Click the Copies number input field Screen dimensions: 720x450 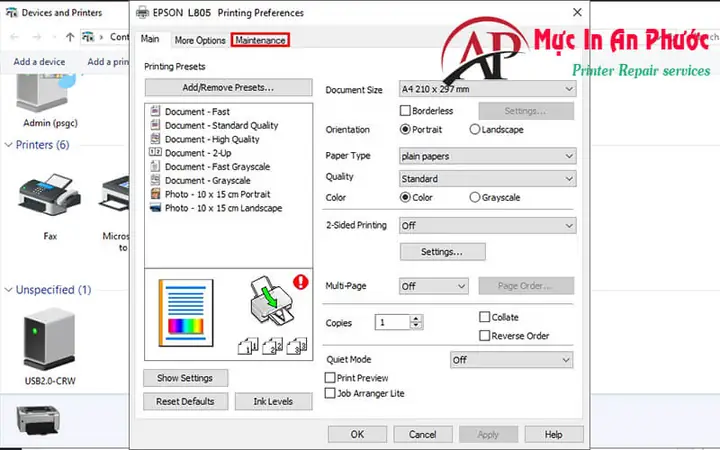(x=392, y=322)
